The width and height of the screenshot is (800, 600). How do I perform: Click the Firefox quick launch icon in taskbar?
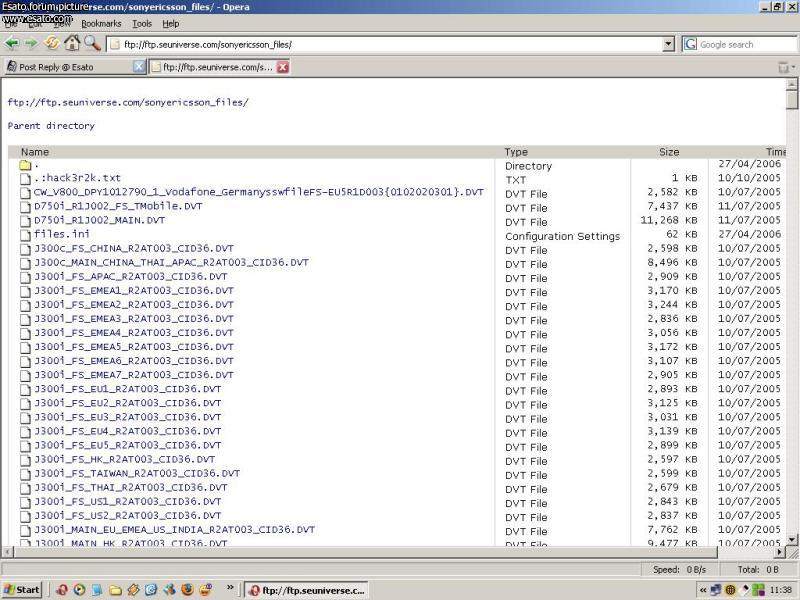187,589
